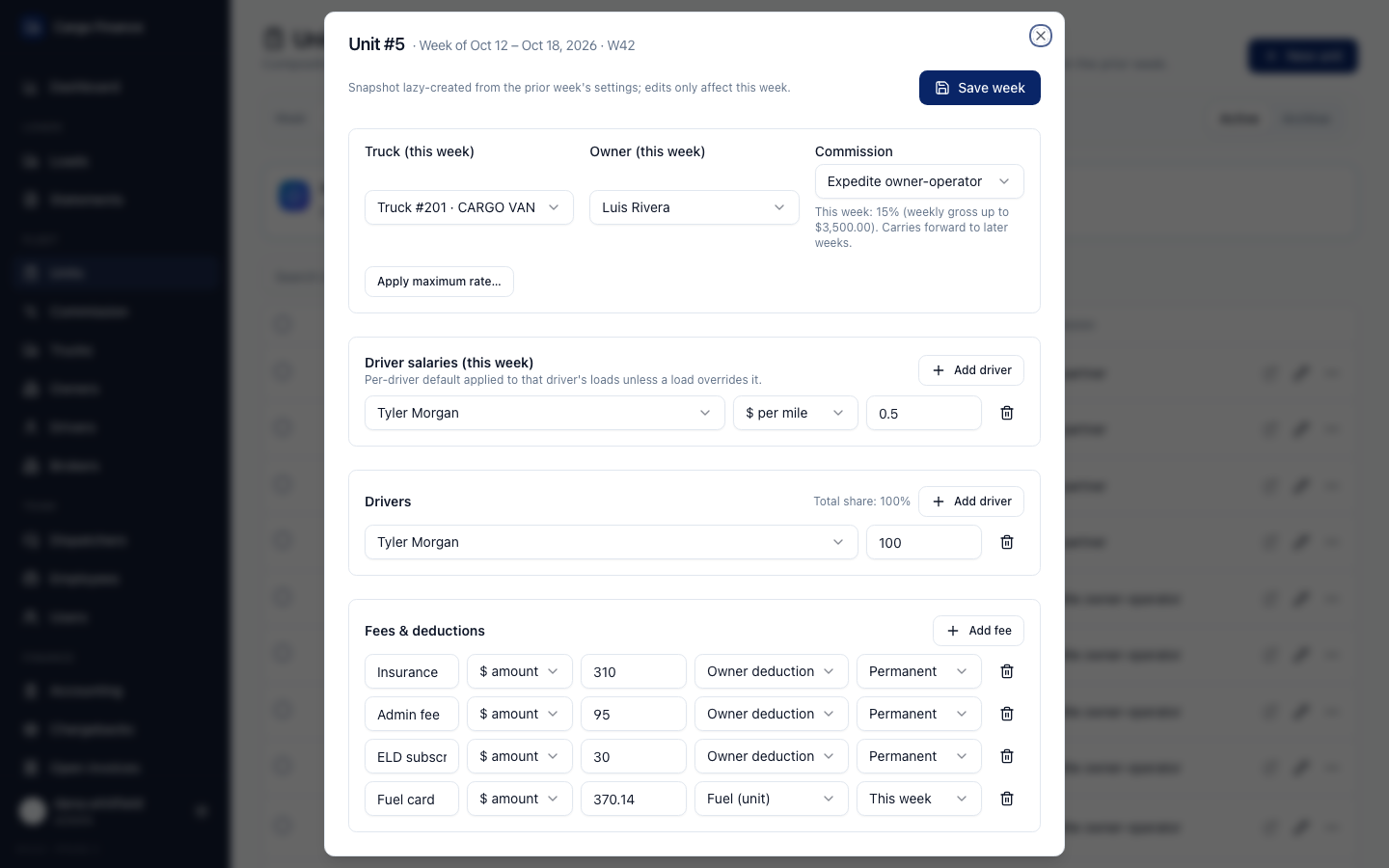Viewport: 1389px width, 868px height.
Task: Edit the 30 ELD amount field
Action: coord(633,756)
